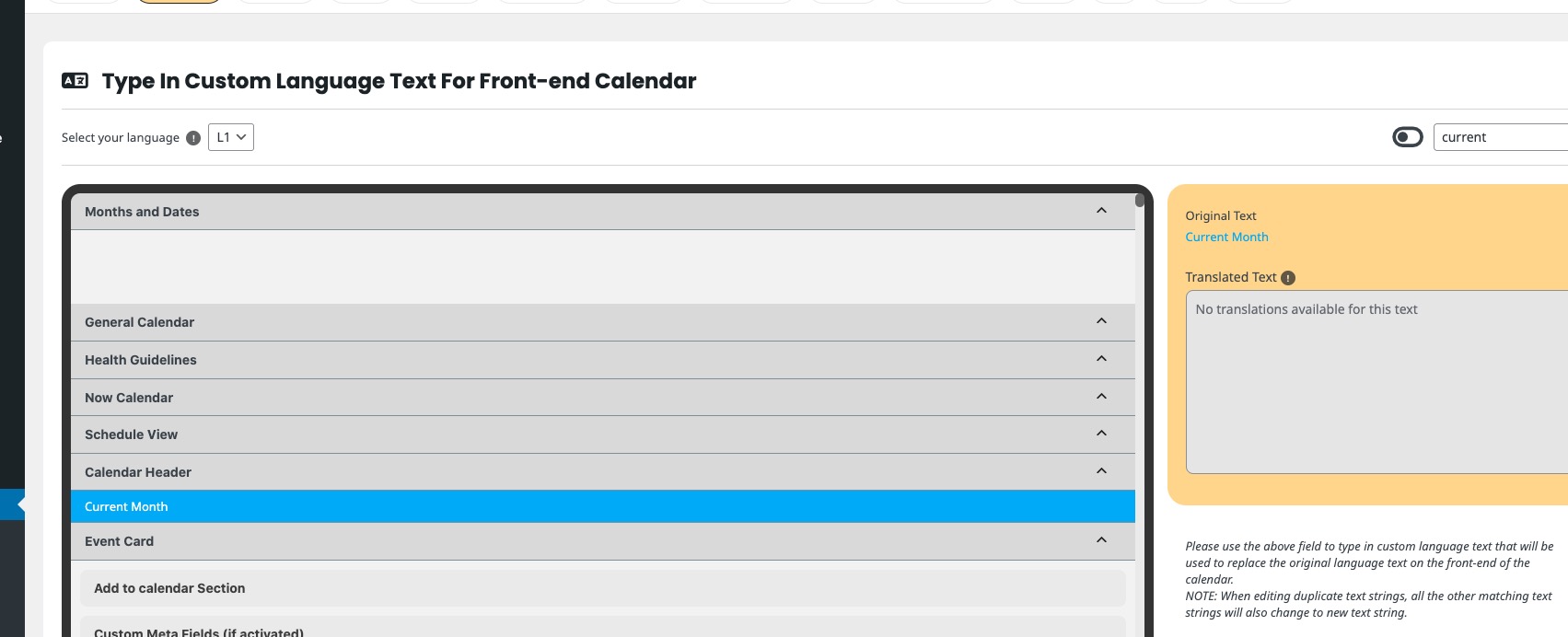The width and height of the screenshot is (1568, 637).
Task: Click the Health Guidelines chevron arrow
Action: [x=1101, y=359]
